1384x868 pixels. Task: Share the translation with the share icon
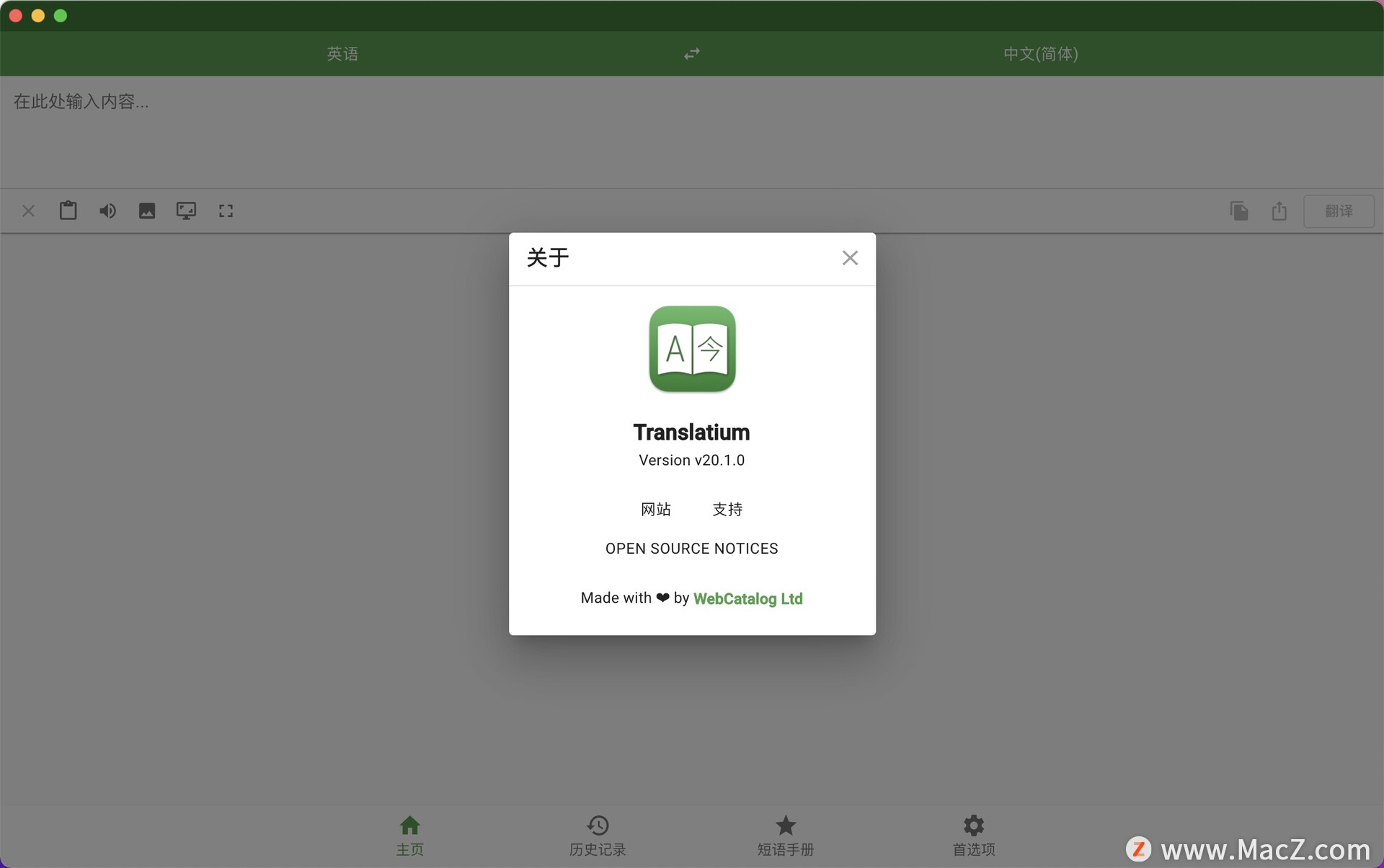(x=1279, y=211)
